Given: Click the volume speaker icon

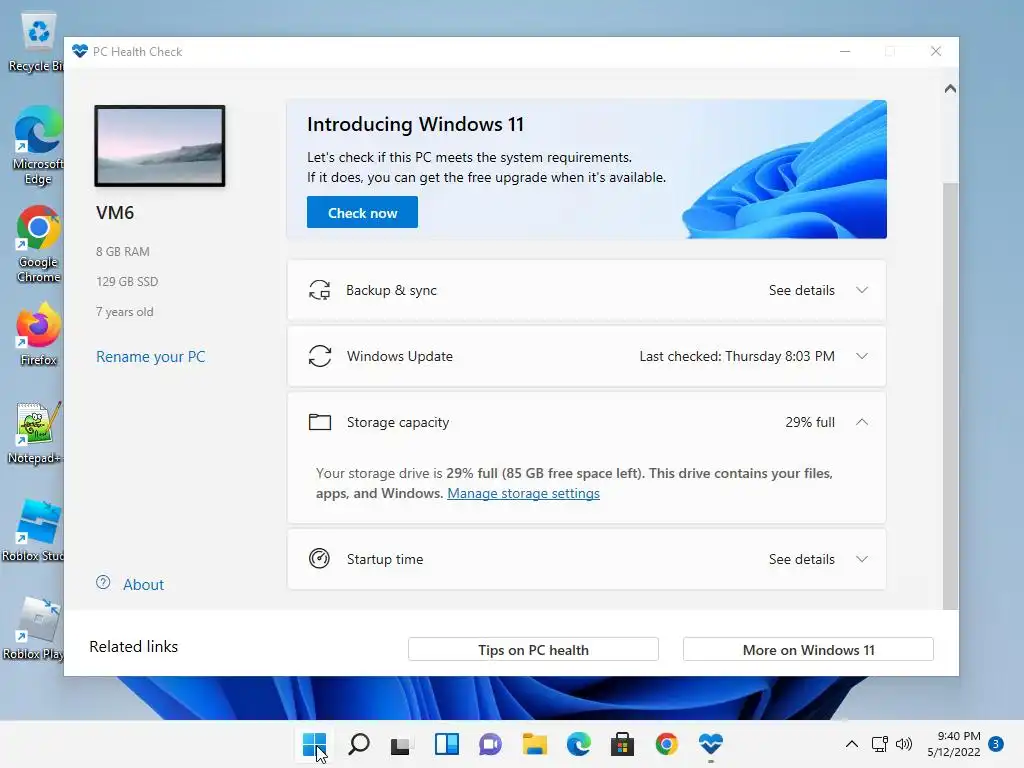Looking at the screenshot, I should point(904,744).
